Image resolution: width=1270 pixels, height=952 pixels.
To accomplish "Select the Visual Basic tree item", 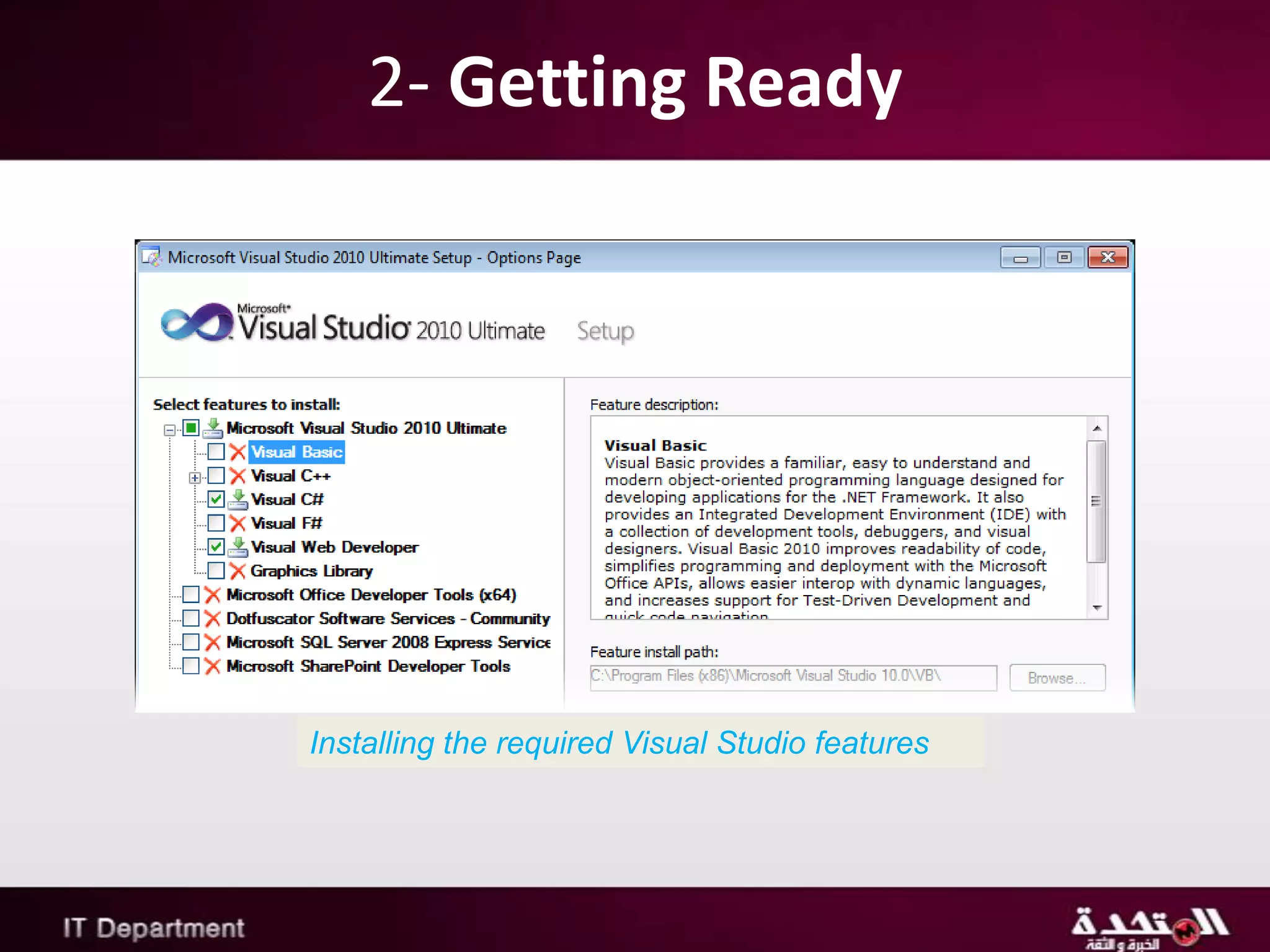I will point(297,452).
